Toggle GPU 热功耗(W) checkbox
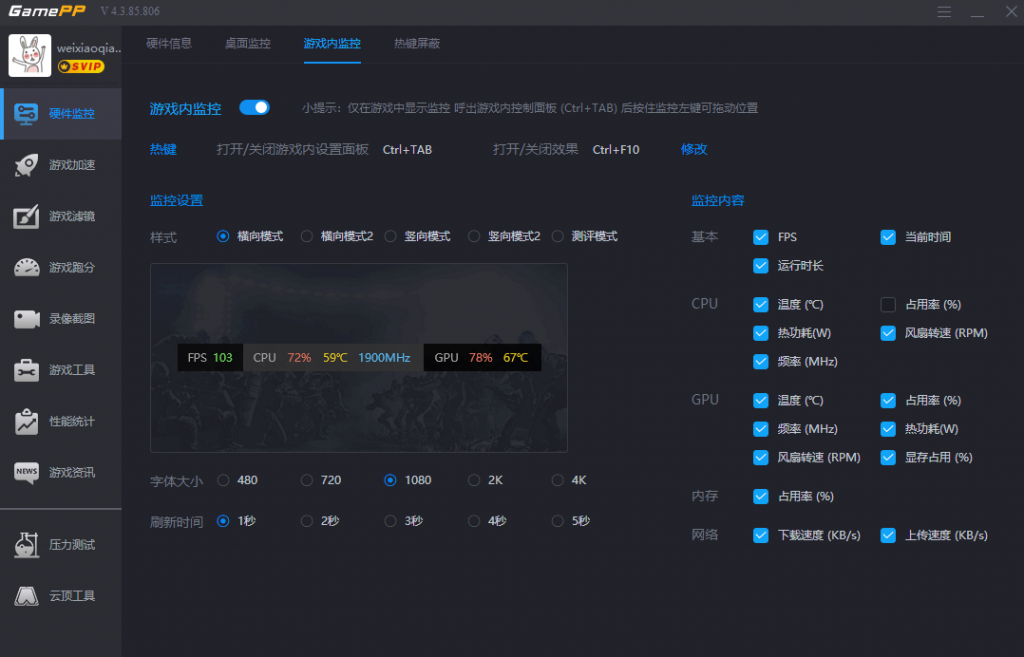 pos(888,429)
